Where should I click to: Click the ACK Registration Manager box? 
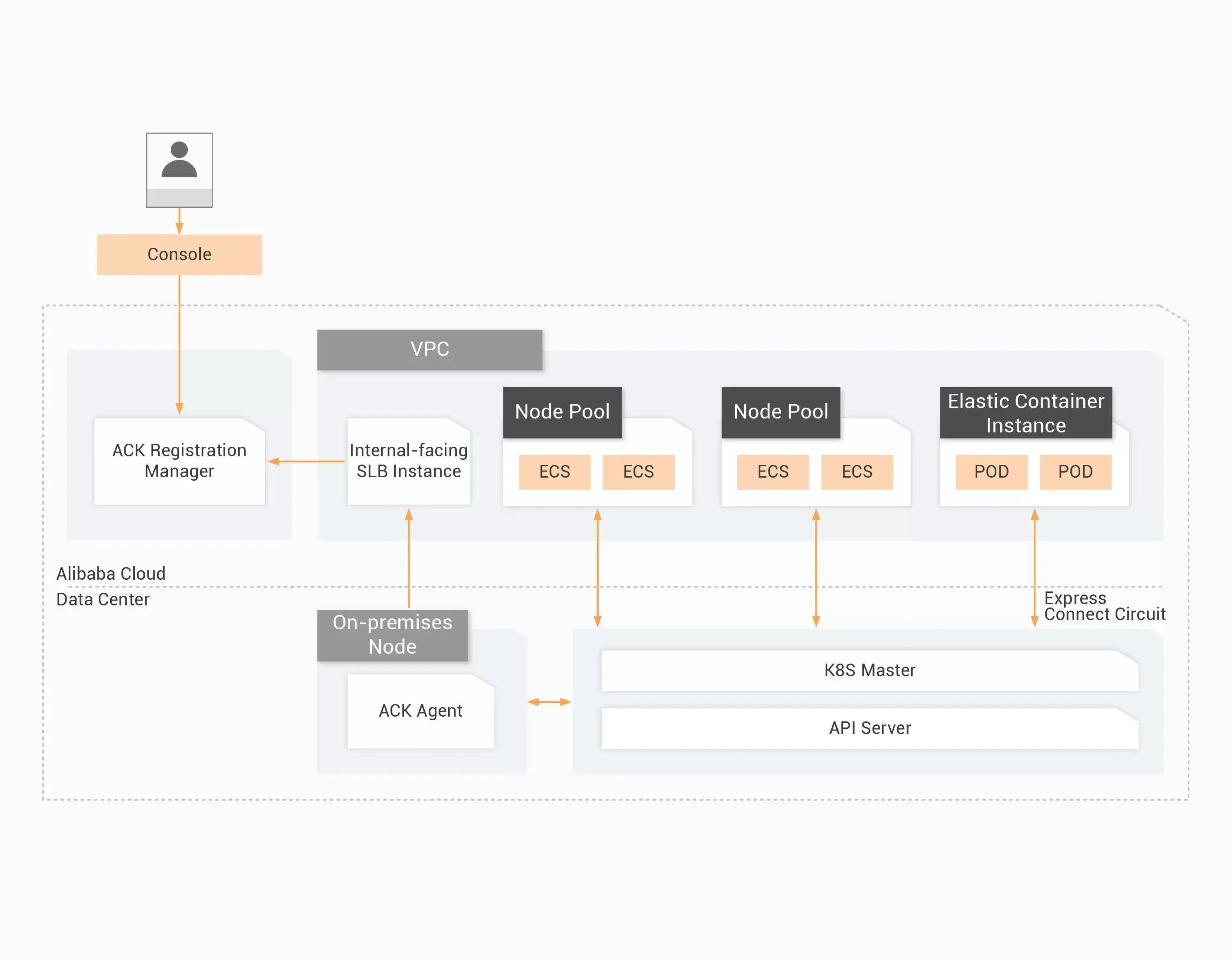(180, 461)
